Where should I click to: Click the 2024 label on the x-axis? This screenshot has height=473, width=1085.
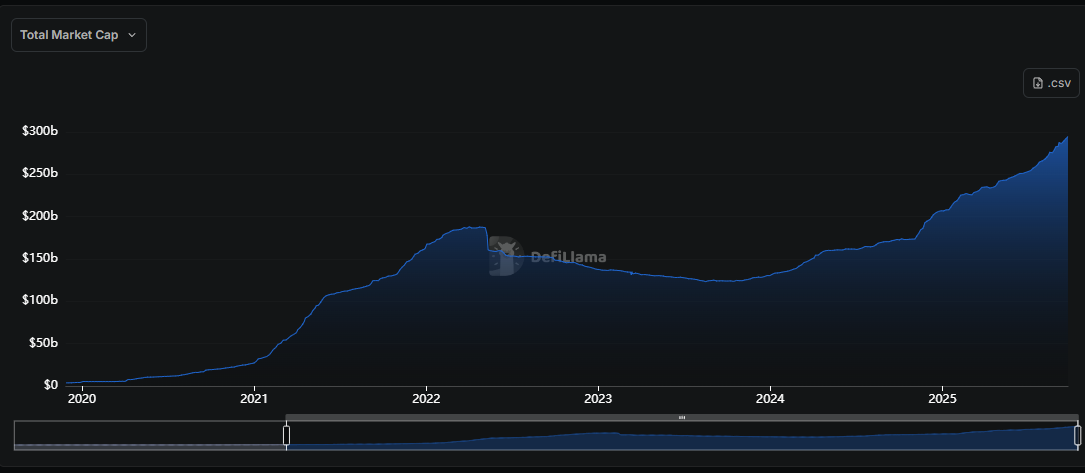point(770,400)
